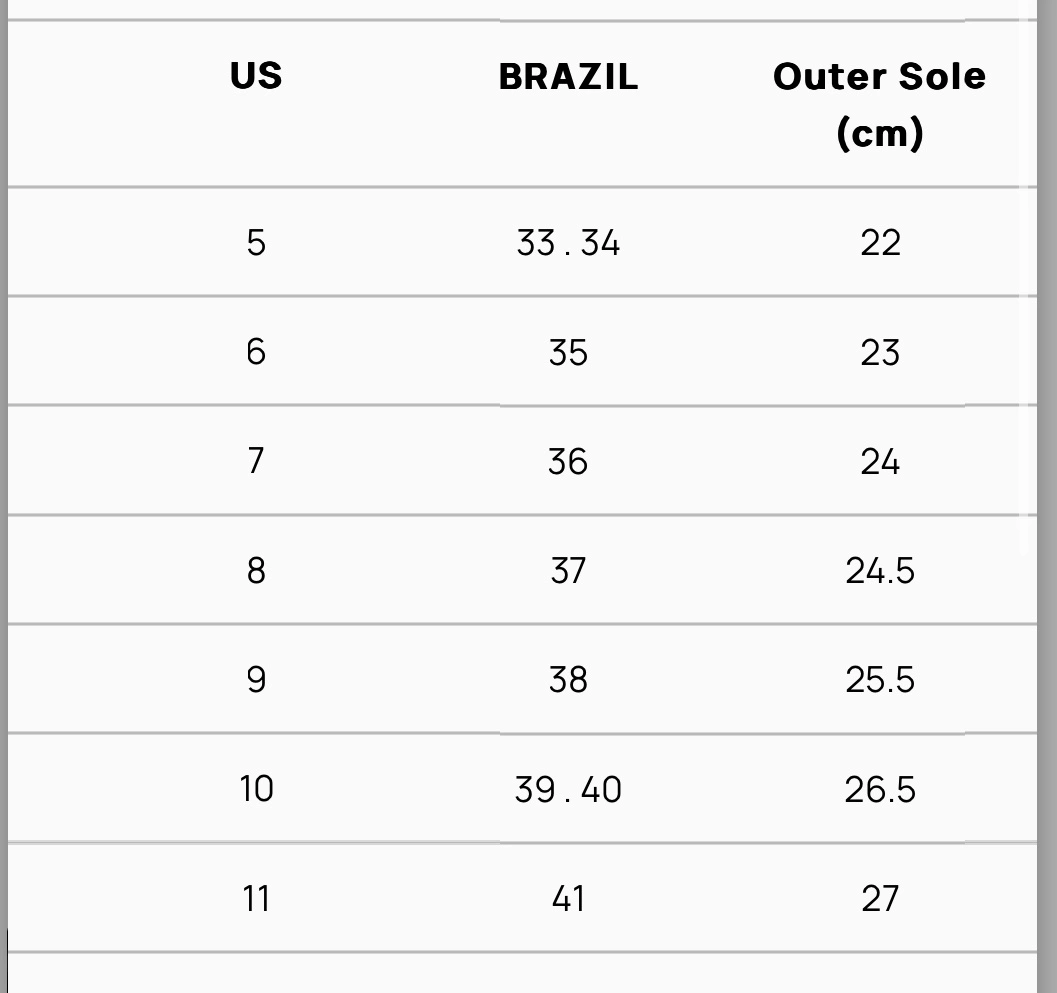
Task: Click the 22 cm outer sole value
Action: click(x=880, y=242)
